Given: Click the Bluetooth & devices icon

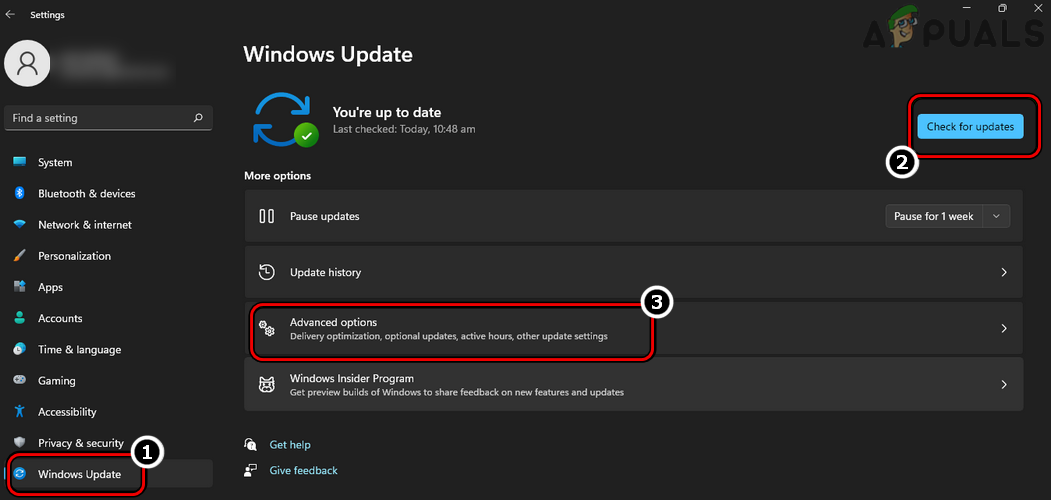Looking at the screenshot, I should coord(19,193).
